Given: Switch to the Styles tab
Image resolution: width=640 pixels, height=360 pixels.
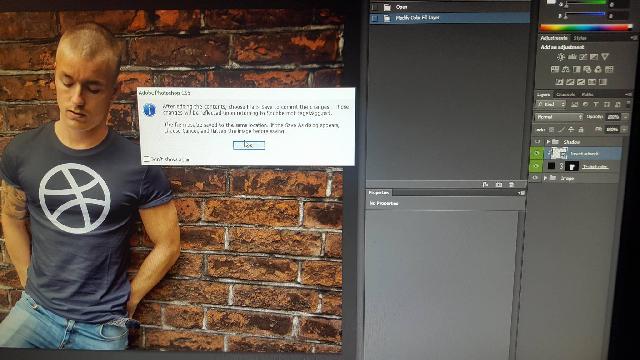Looking at the screenshot, I should pos(580,38).
